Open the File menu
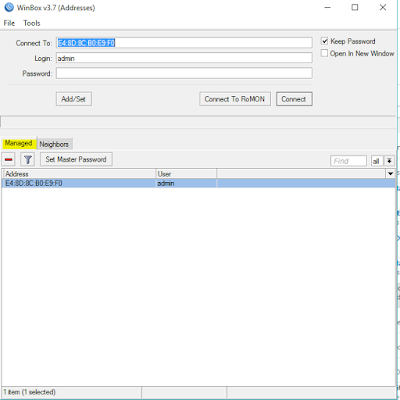The height and width of the screenshot is (400, 400). tap(9, 23)
